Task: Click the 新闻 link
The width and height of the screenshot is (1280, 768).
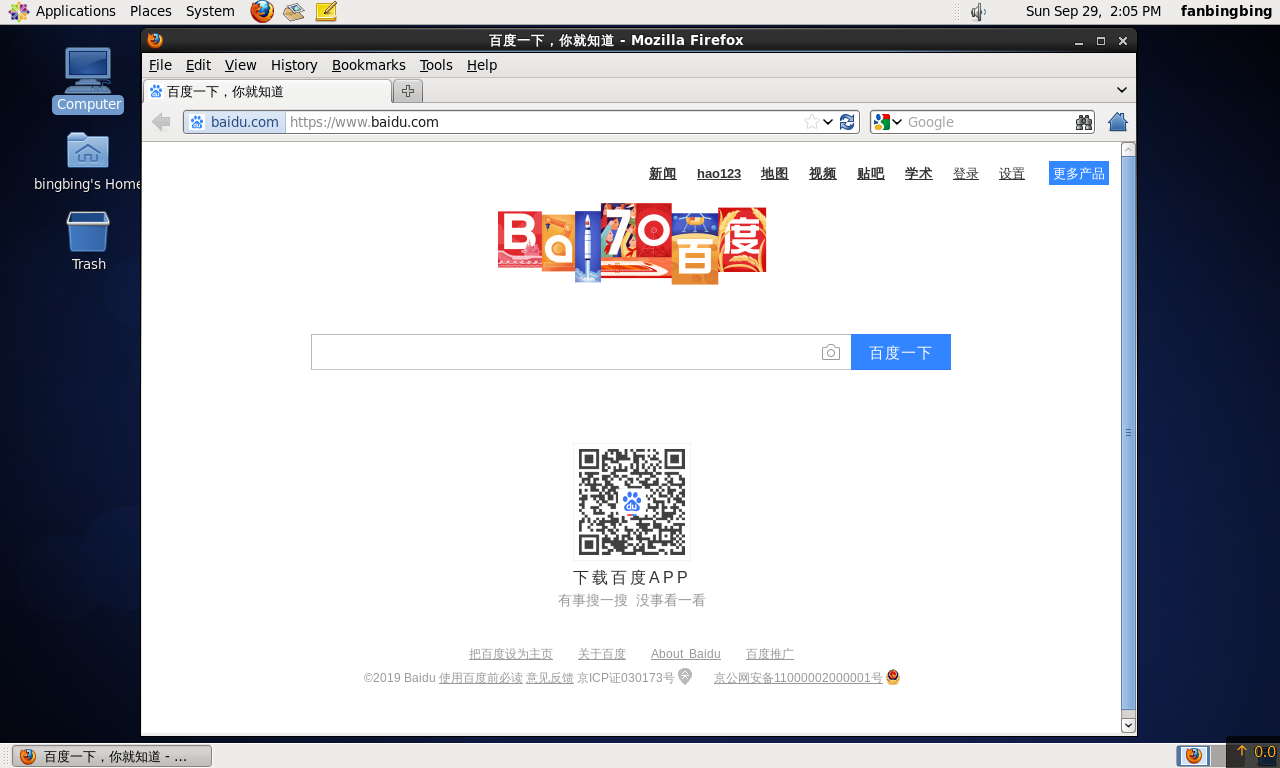Action: tap(663, 173)
